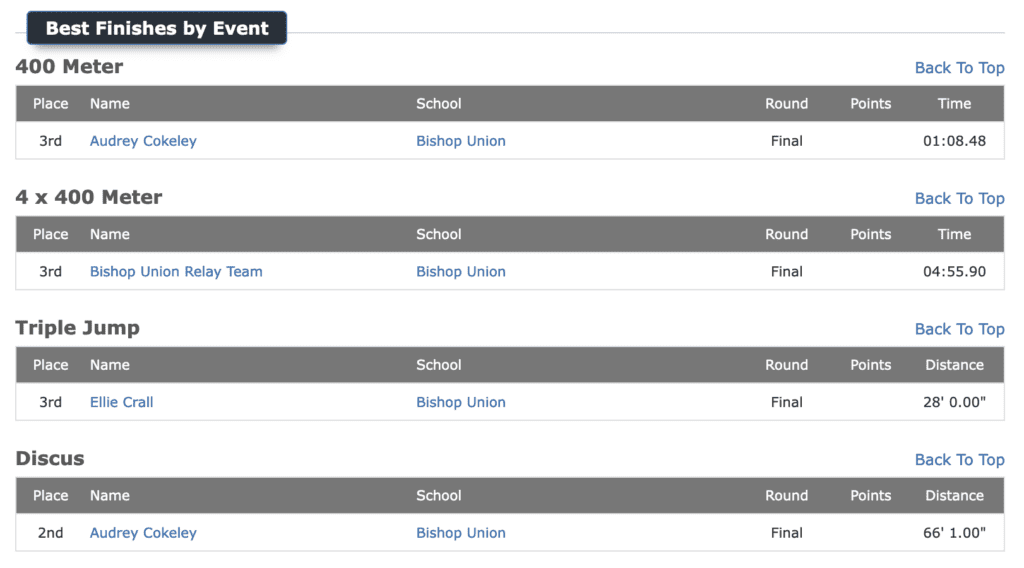Open Bishop Union school in Discus row
The height and width of the screenshot is (568, 1024).
pyautogui.click(x=461, y=533)
